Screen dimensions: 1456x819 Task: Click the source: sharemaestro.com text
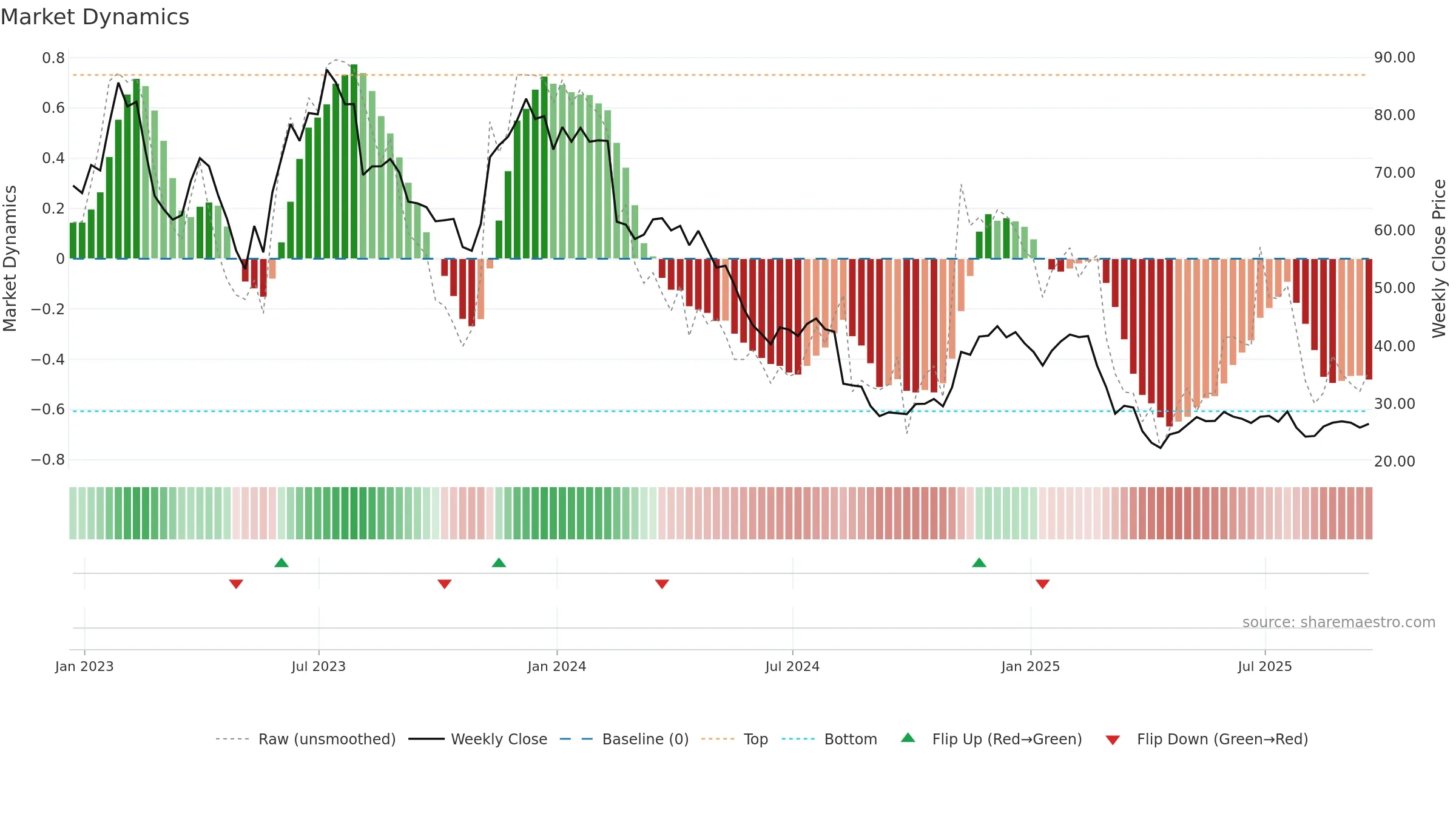[x=1339, y=622]
